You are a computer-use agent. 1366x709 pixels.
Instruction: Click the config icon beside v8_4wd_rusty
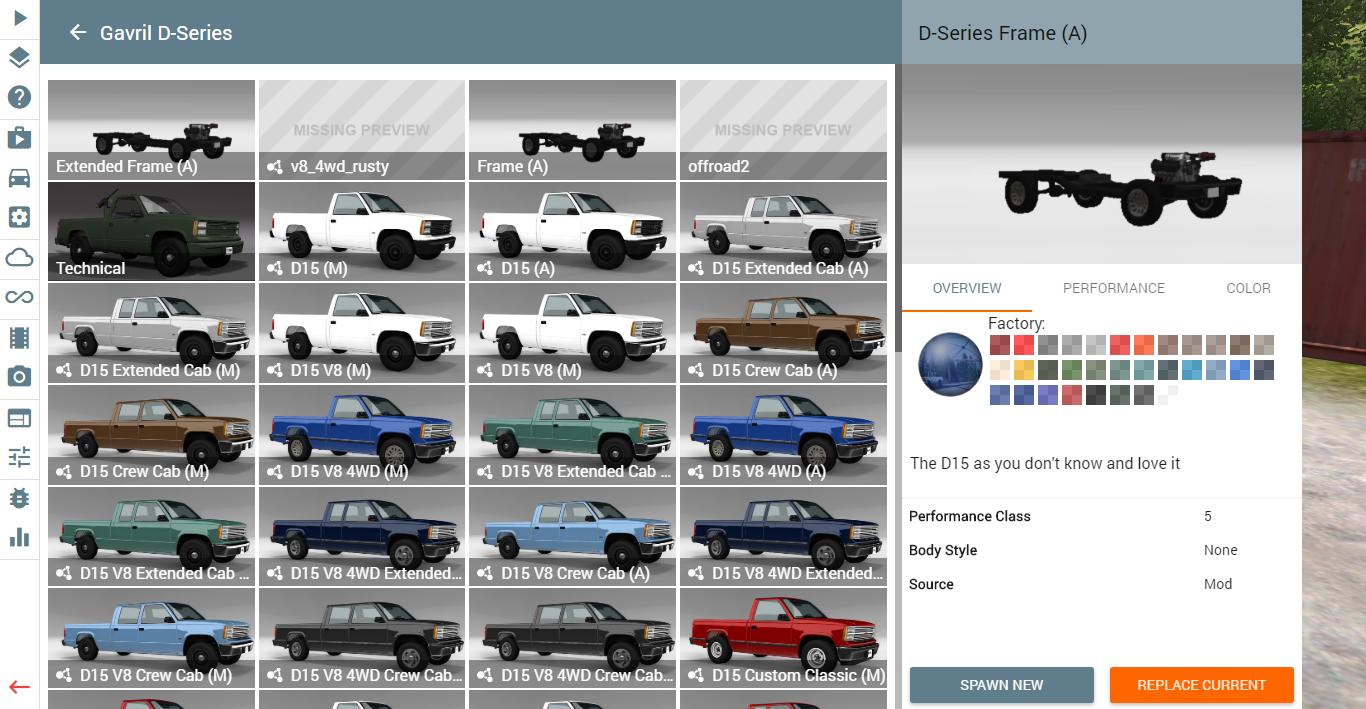point(274,167)
